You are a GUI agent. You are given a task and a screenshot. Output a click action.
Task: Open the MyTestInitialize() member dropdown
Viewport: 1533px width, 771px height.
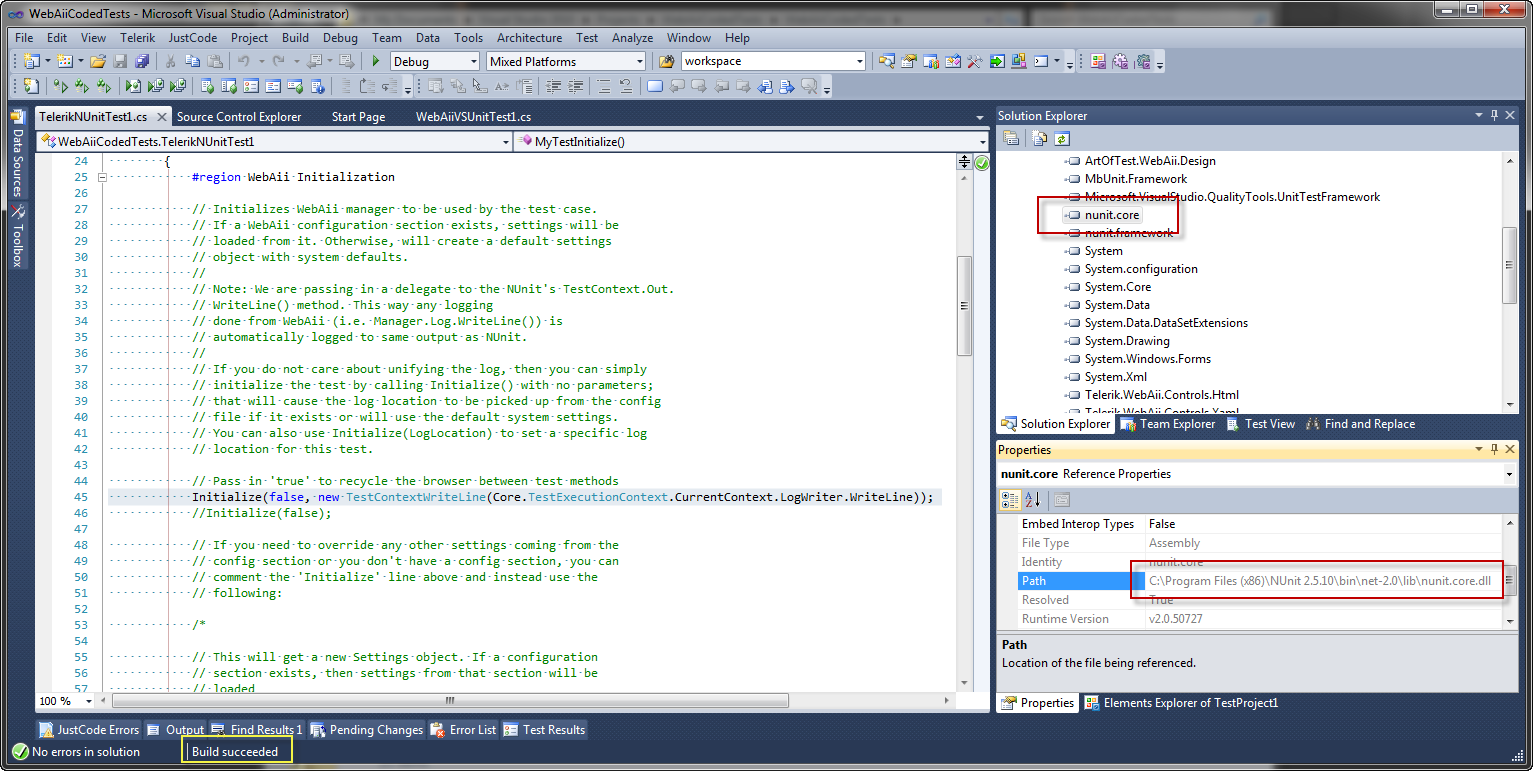point(981,142)
